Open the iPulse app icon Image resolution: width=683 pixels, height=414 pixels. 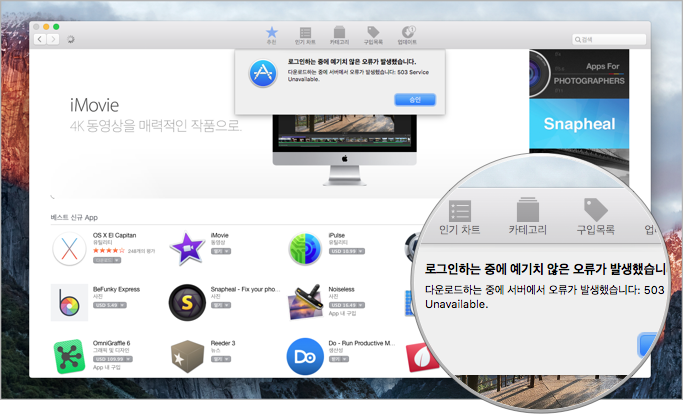(x=305, y=249)
